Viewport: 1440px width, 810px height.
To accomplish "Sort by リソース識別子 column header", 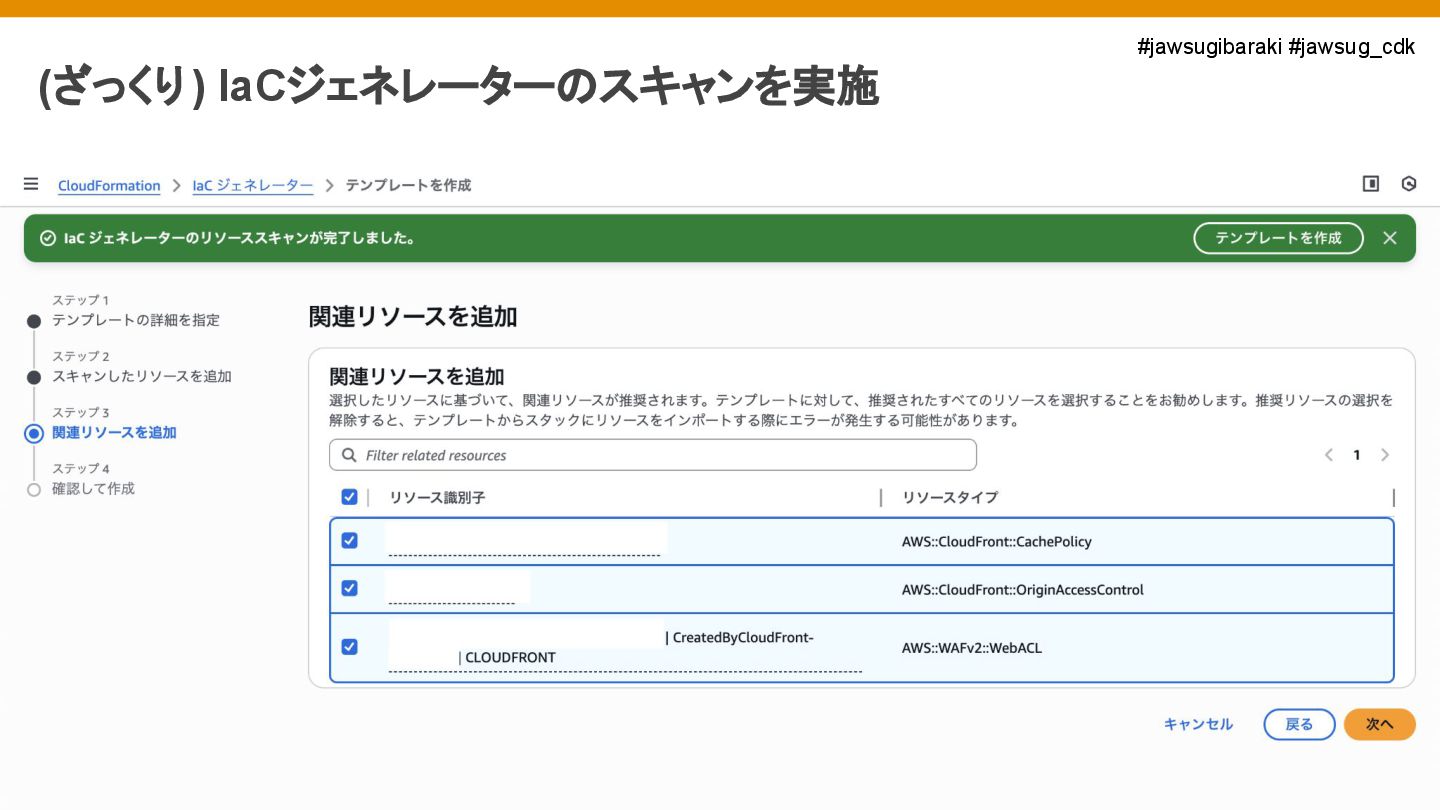I will 438,497.
